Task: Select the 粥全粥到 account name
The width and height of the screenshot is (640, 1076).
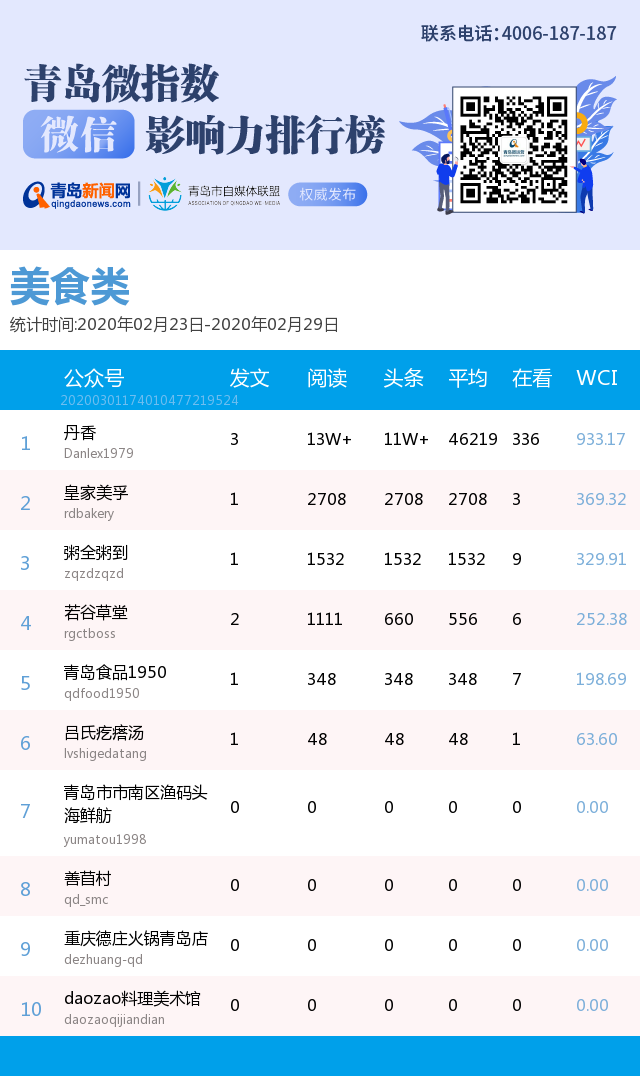Action: click(x=96, y=553)
